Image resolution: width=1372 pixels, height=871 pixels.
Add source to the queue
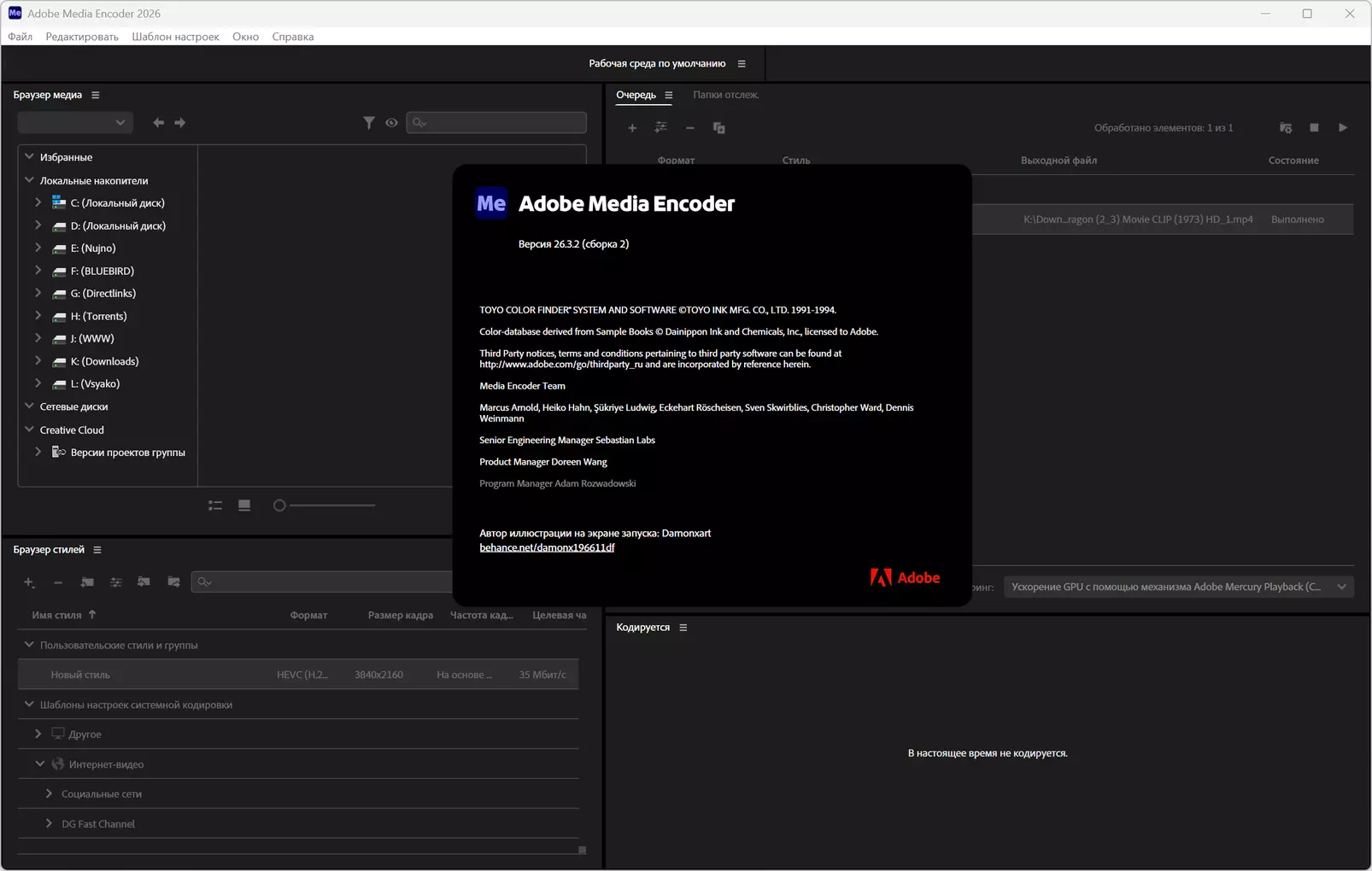click(632, 128)
